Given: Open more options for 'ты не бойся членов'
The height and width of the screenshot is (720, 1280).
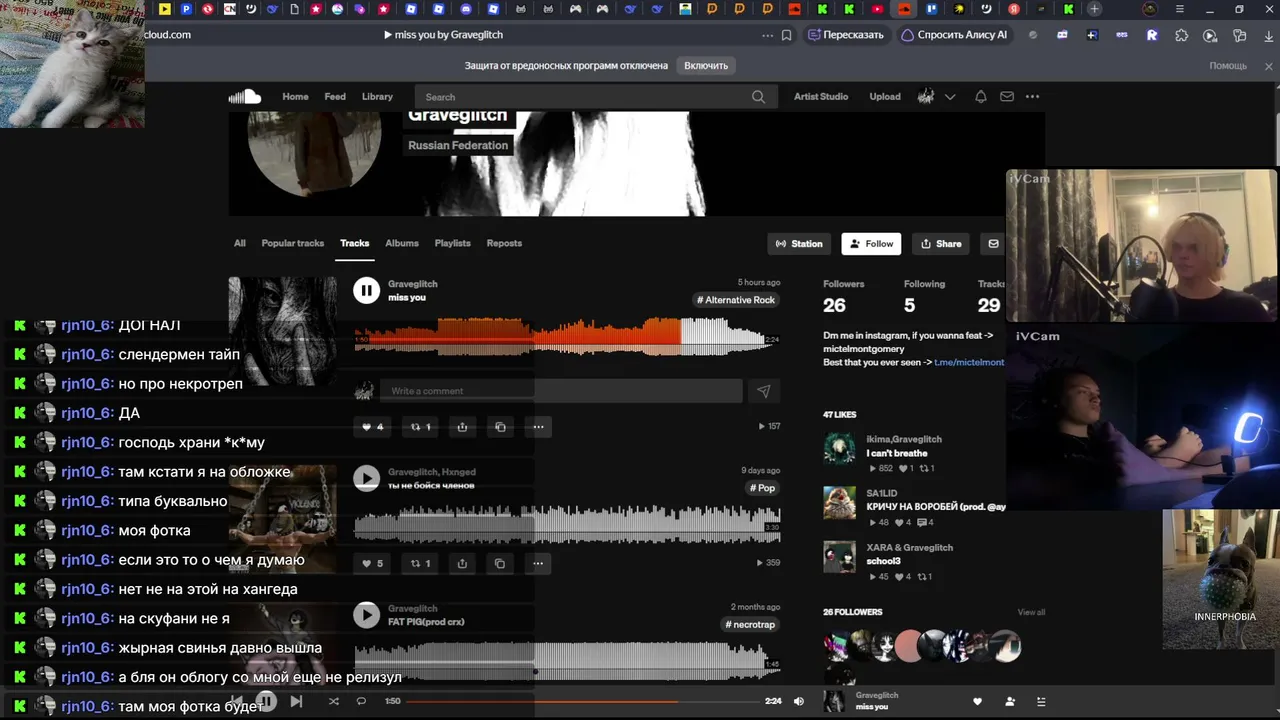Looking at the screenshot, I should 538,563.
